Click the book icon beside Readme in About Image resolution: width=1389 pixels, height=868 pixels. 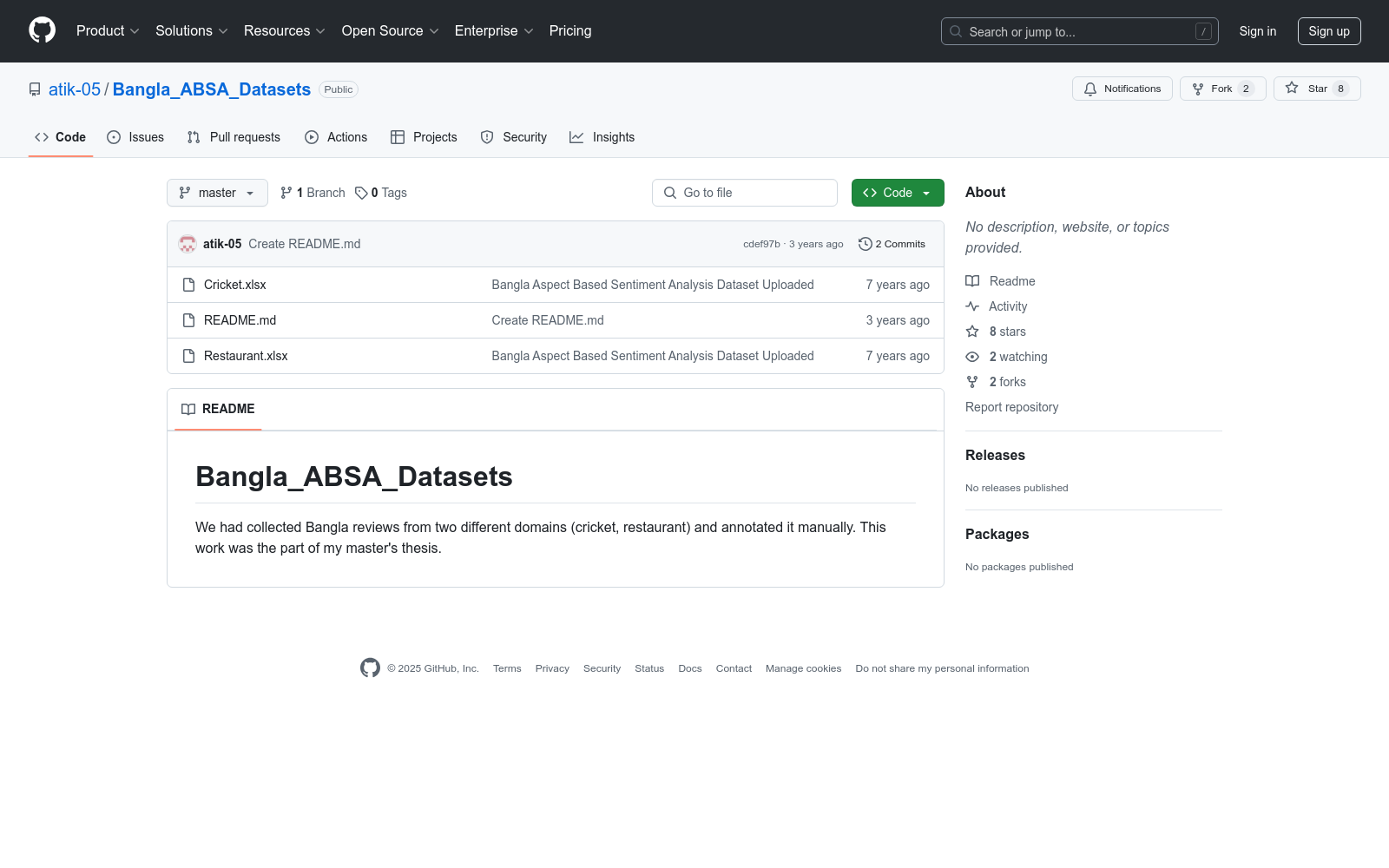pyautogui.click(x=972, y=281)
